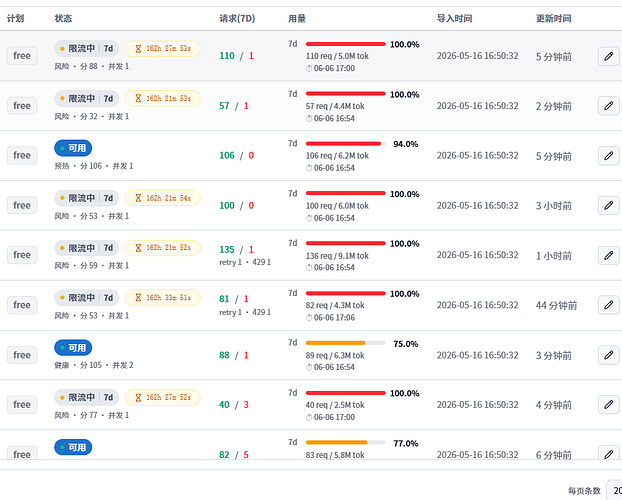
Task: Open the editor for the 81 / 1 row
Action: [x=609, y=305]
